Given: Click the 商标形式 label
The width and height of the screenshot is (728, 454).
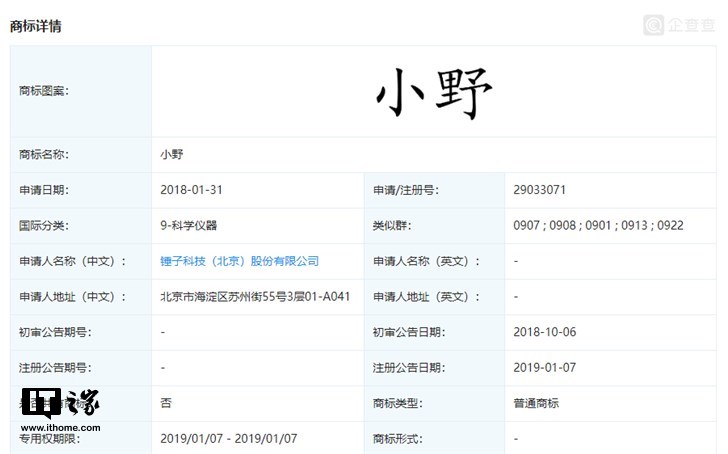Looking at the screenshot, I should pyautogui.click(x=398, y=439).
